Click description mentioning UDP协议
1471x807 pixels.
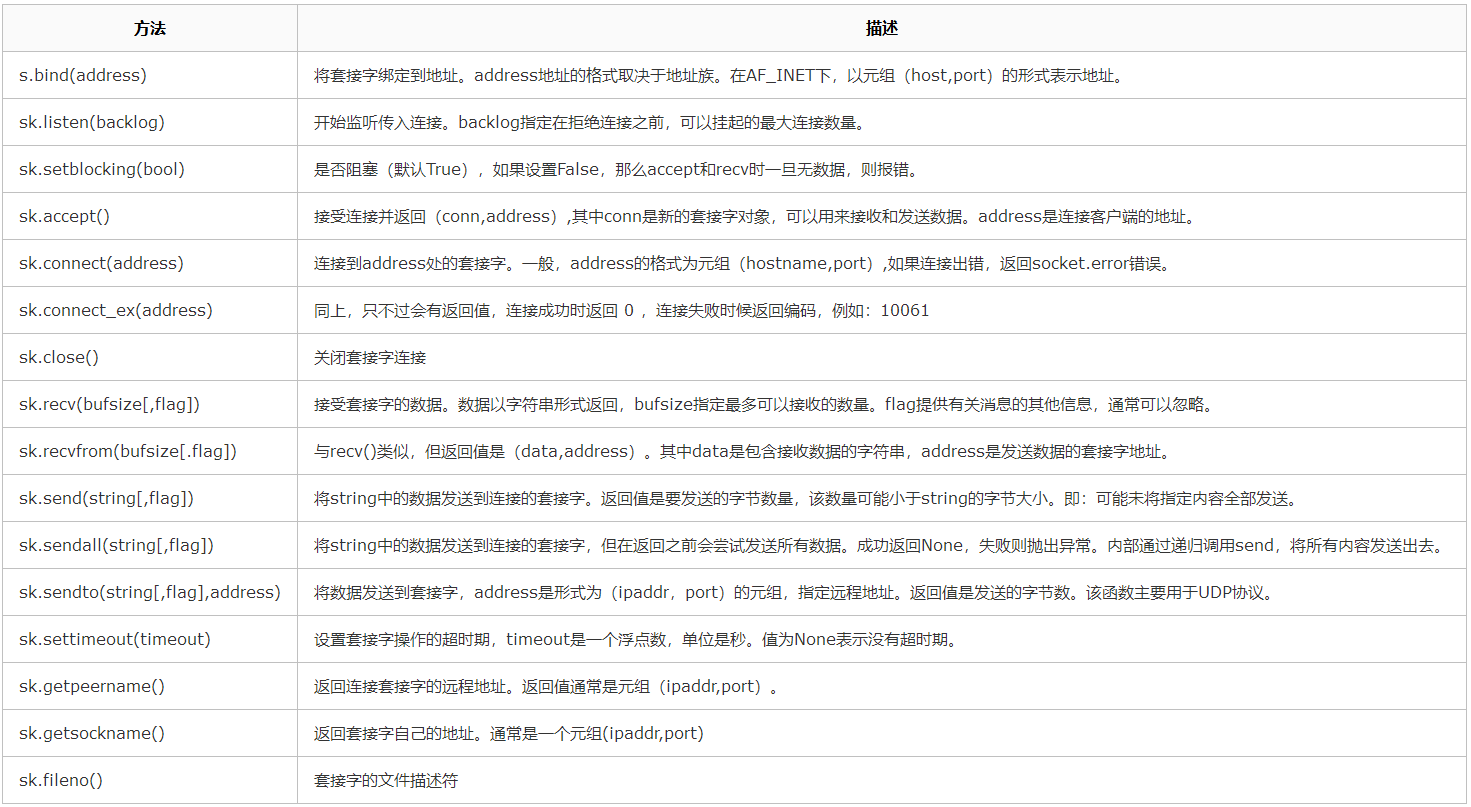click(882, 592)
